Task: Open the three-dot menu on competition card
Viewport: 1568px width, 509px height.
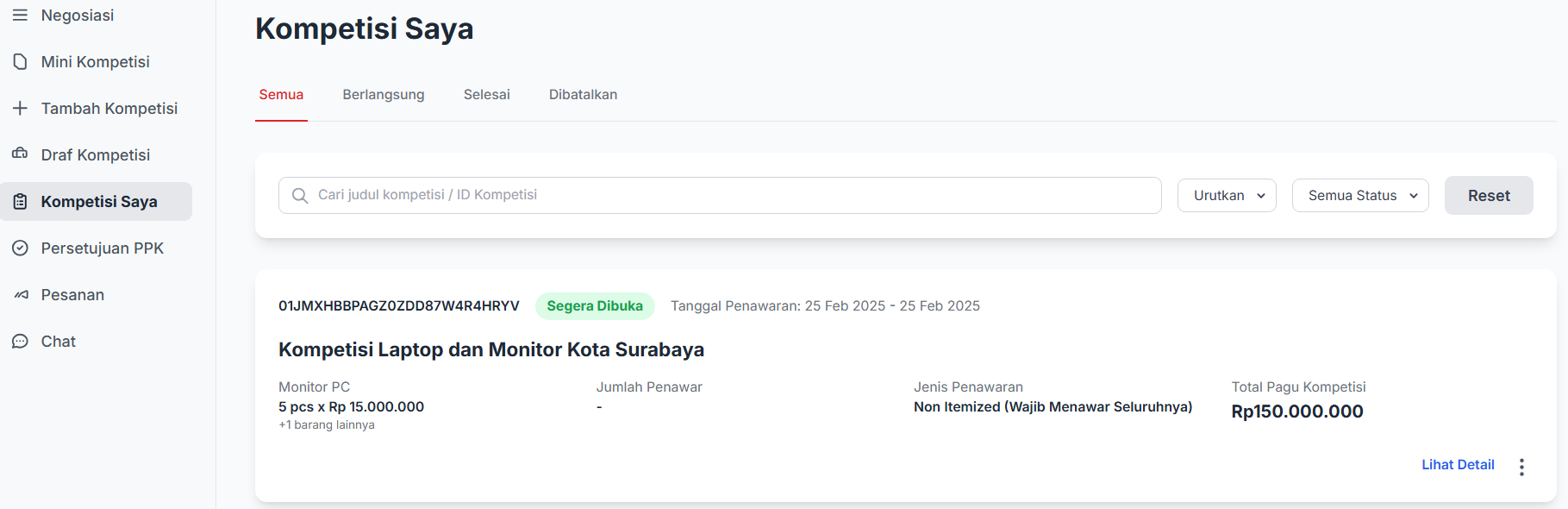Action: pyautogui.click(x=1521, y=467)
